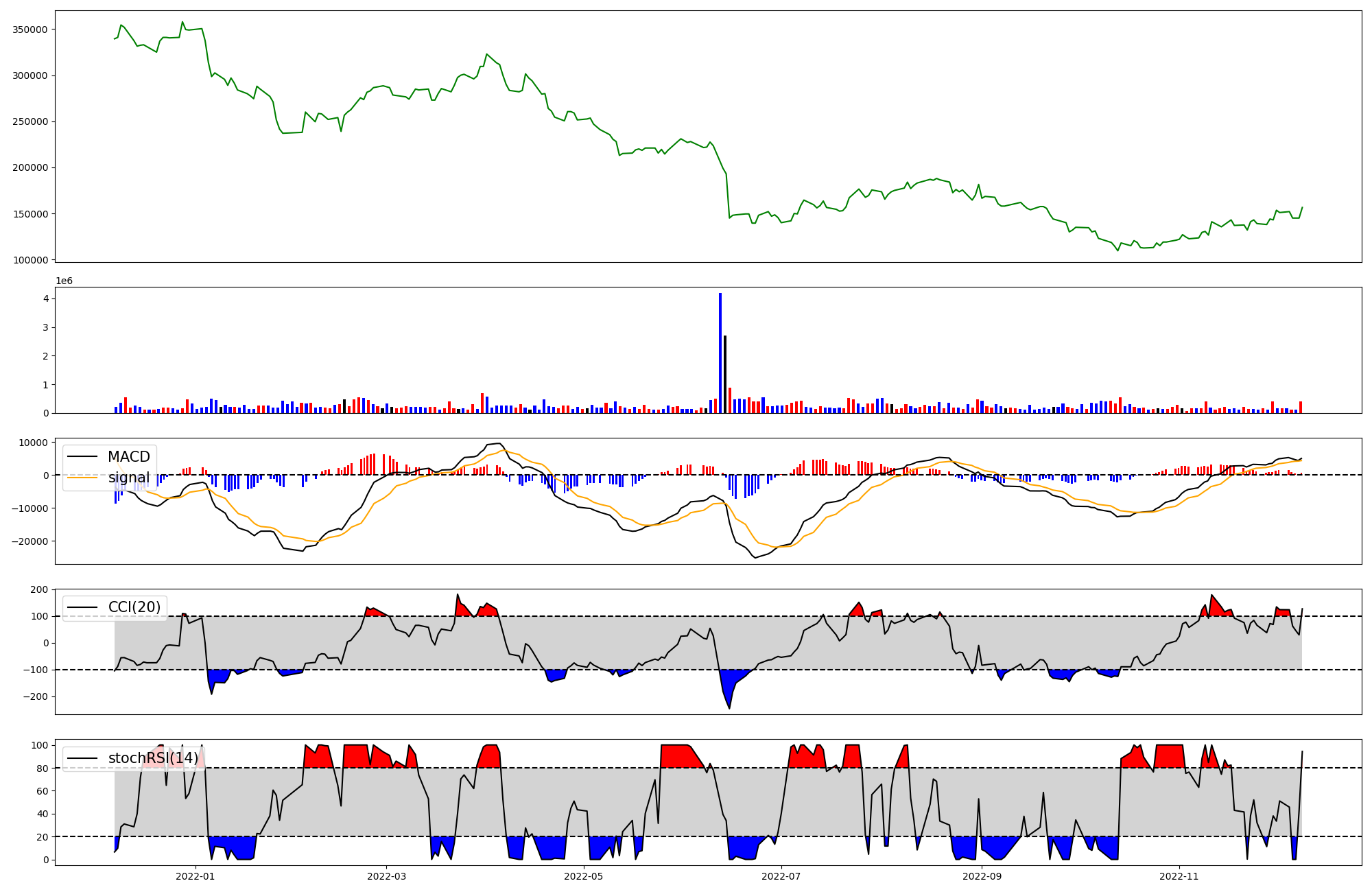Click the 2022-11 x-axis tick label
This screenshot has width=1372, height=892.
point(1179,876)
